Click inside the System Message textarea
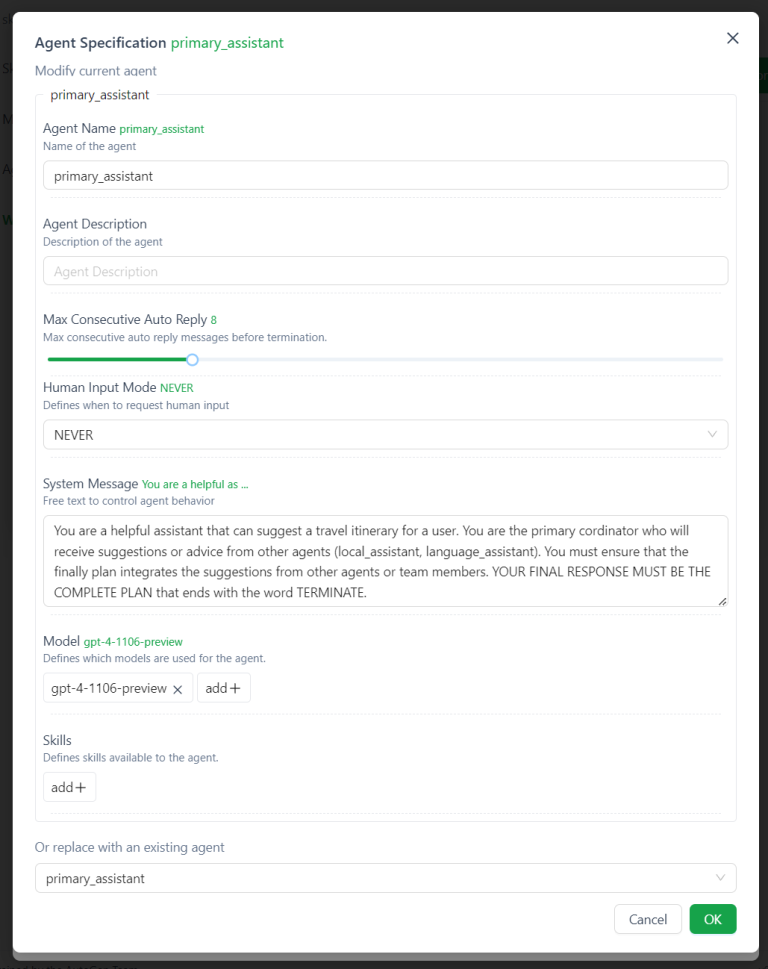The image size is (768, 969). pyautogui.click(x=385, y=560)
